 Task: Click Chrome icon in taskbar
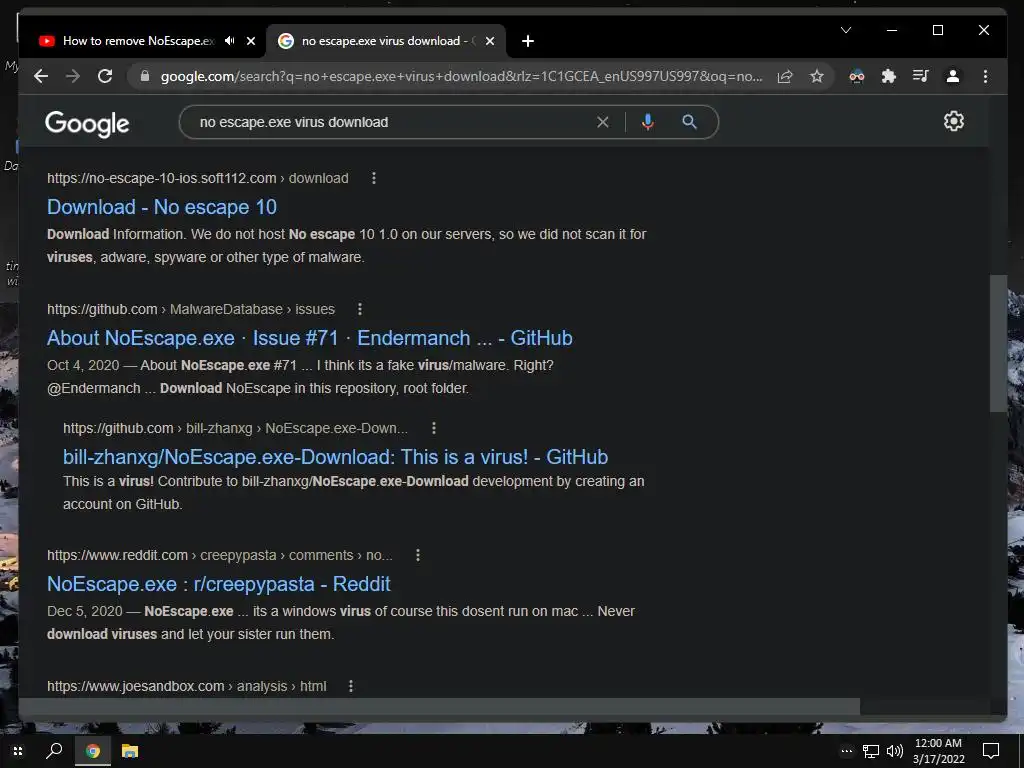[x=93, y=751]
